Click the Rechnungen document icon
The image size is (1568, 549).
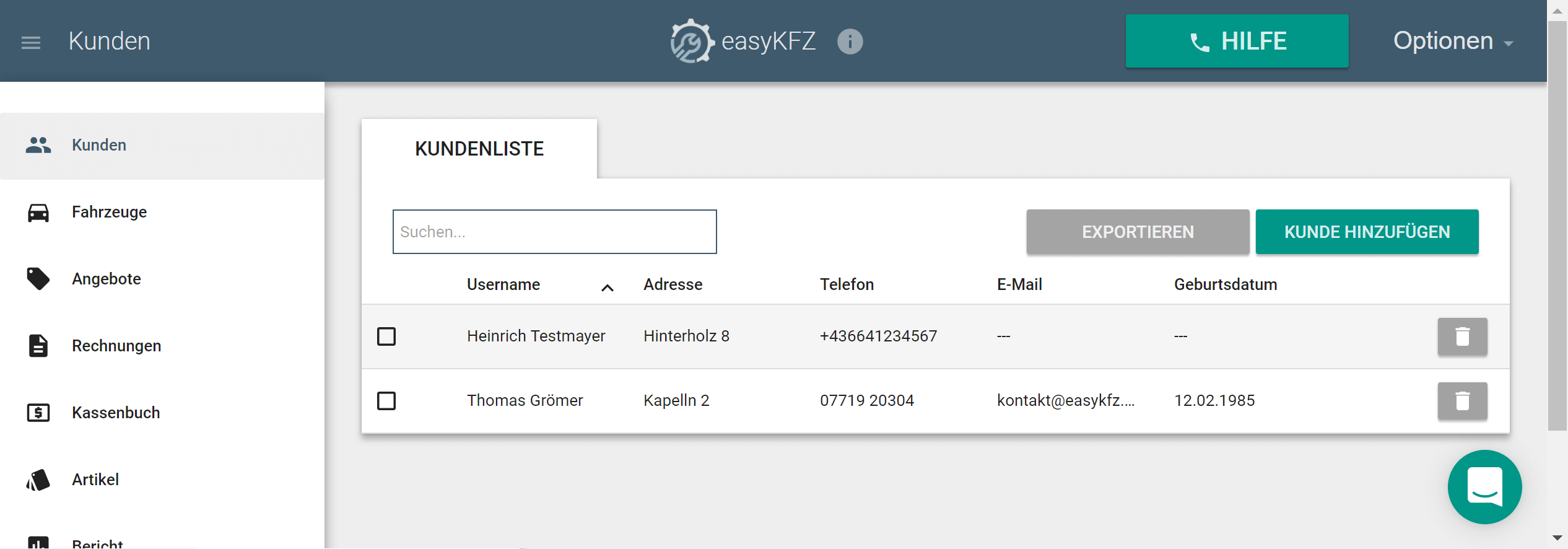coord(38,346)
